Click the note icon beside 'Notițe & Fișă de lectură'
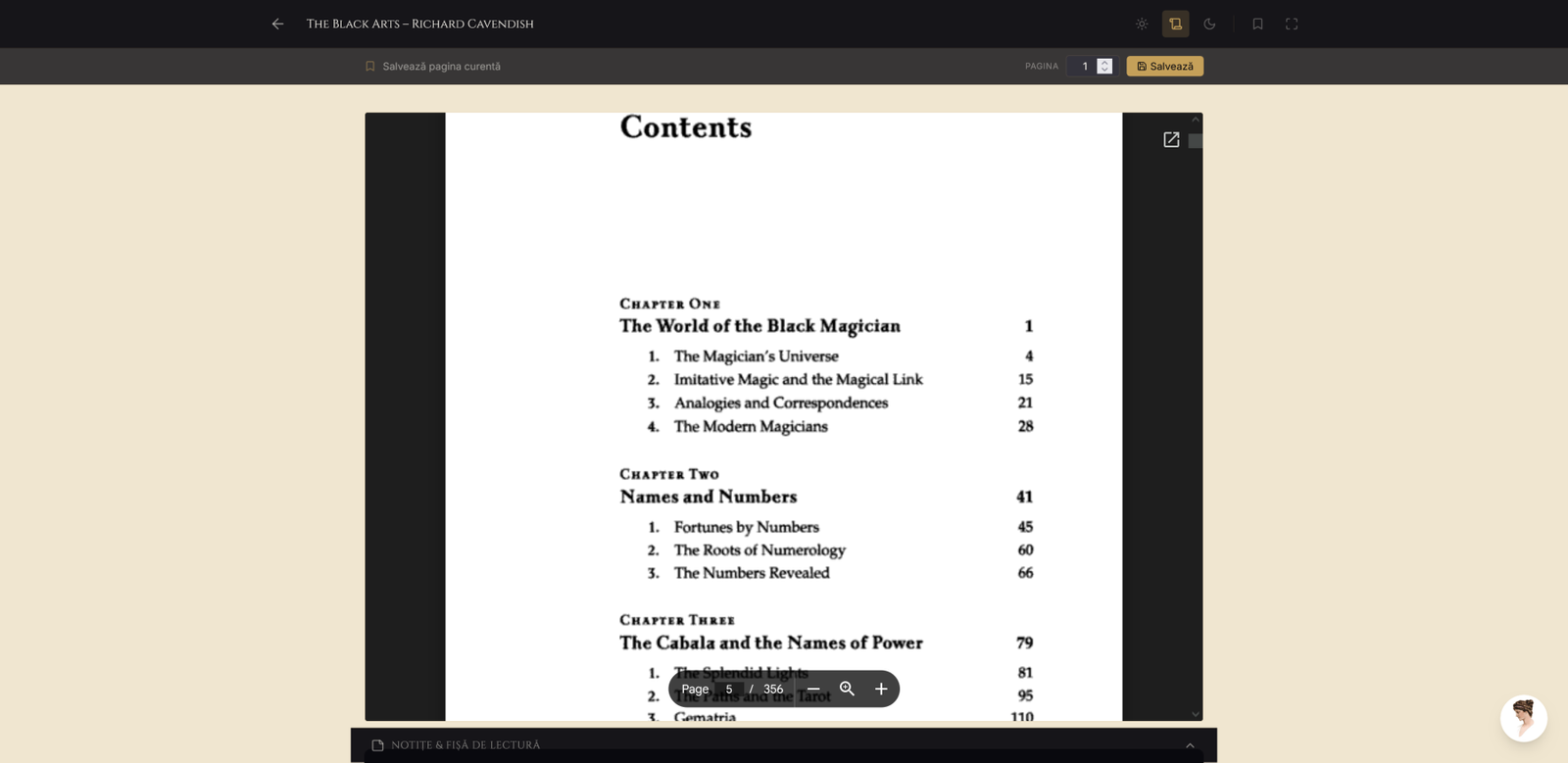The image size is (1568, 763). 378,745
